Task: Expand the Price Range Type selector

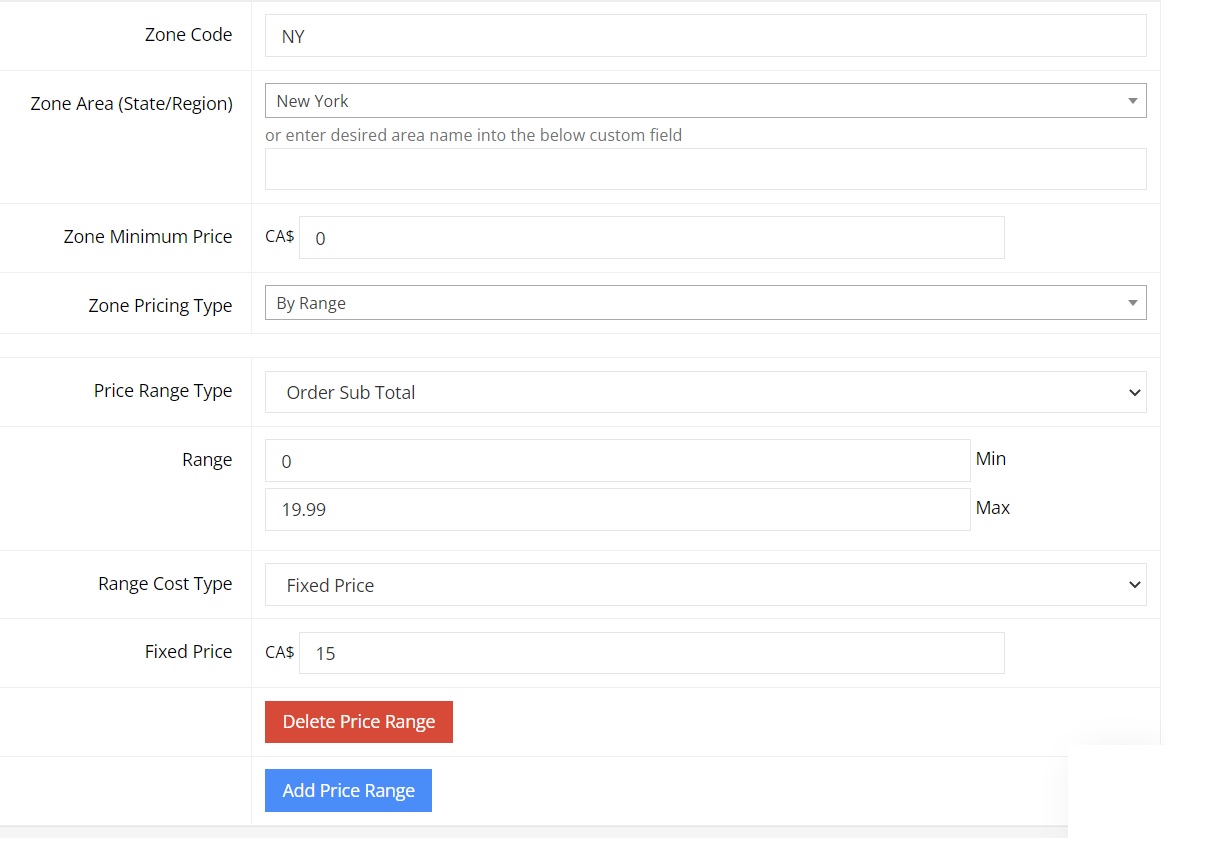Action: pos(705,392)
